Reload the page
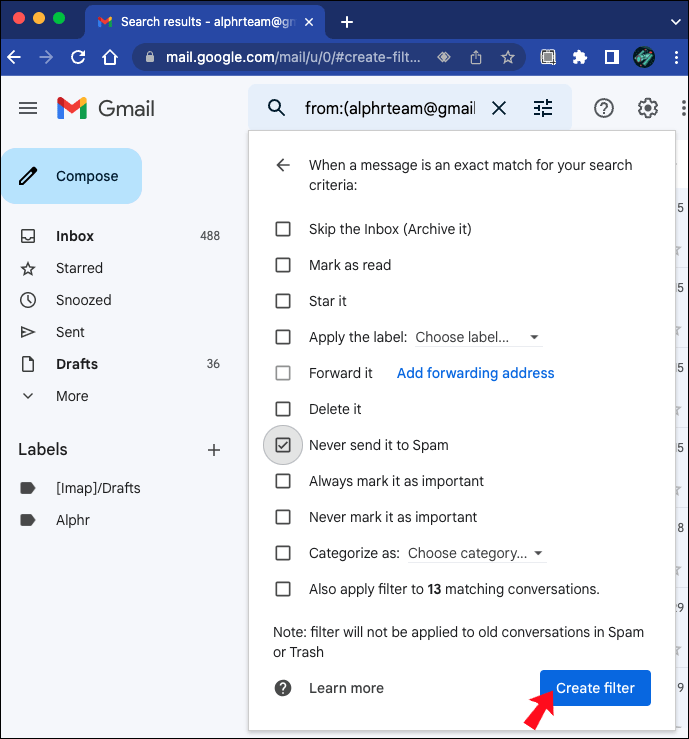The image size is (689, 739). (x=78, y=57)
